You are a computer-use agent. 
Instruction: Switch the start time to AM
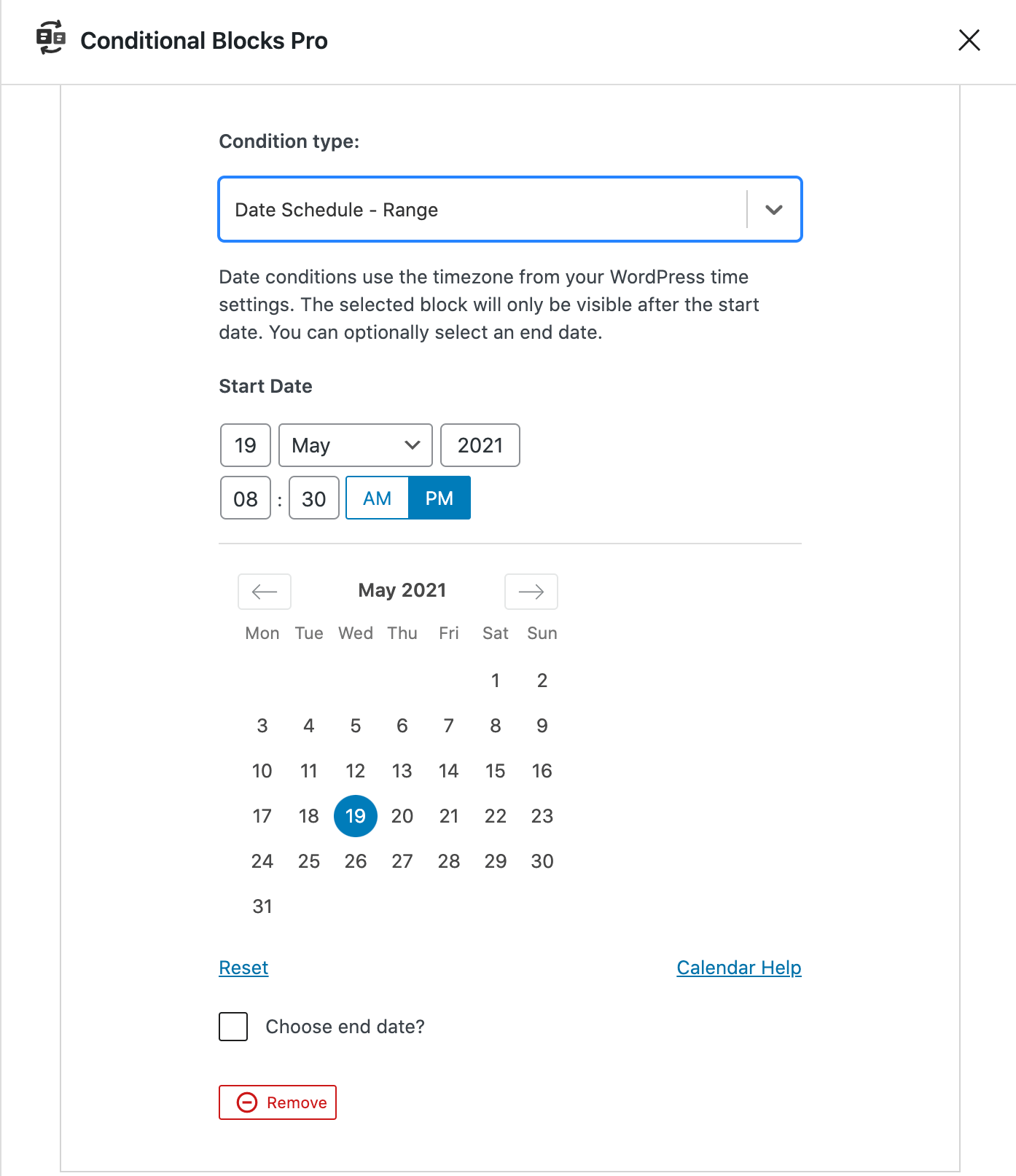tap(377, 498)
